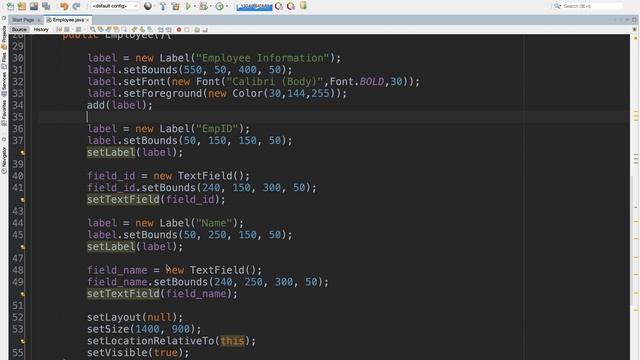This screenshot has width=640, height=360.
Task: Click the highlighted 'this' keyword
Action: 232,341
